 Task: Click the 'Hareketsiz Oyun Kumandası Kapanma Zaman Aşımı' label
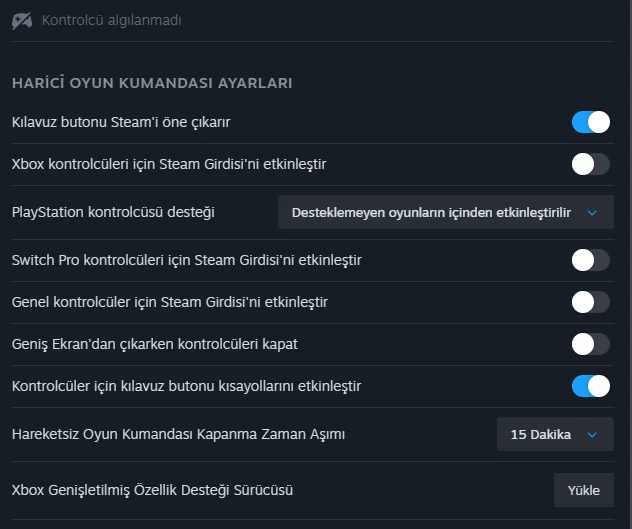point(178,435)
